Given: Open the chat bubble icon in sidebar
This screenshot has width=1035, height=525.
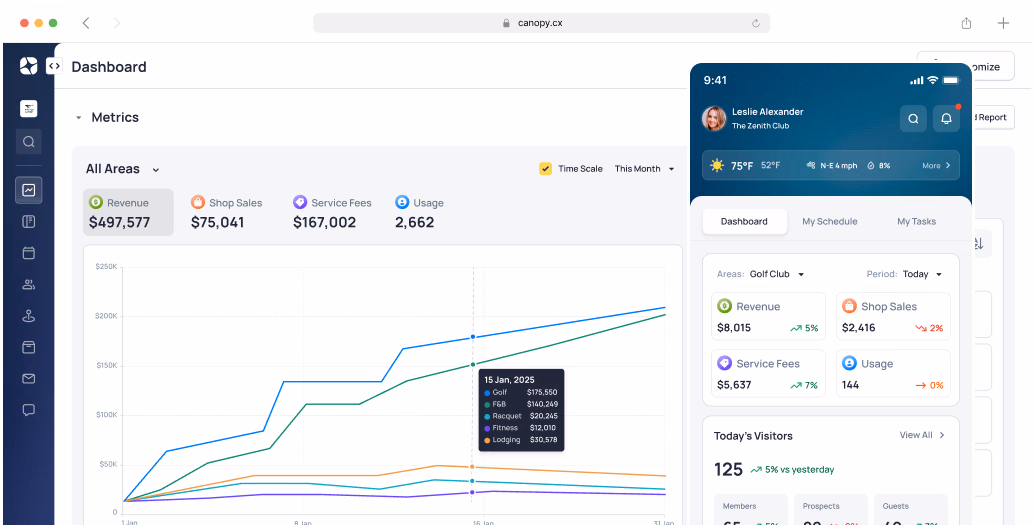Looking at the screenshot, I should [x=28, y=410].
